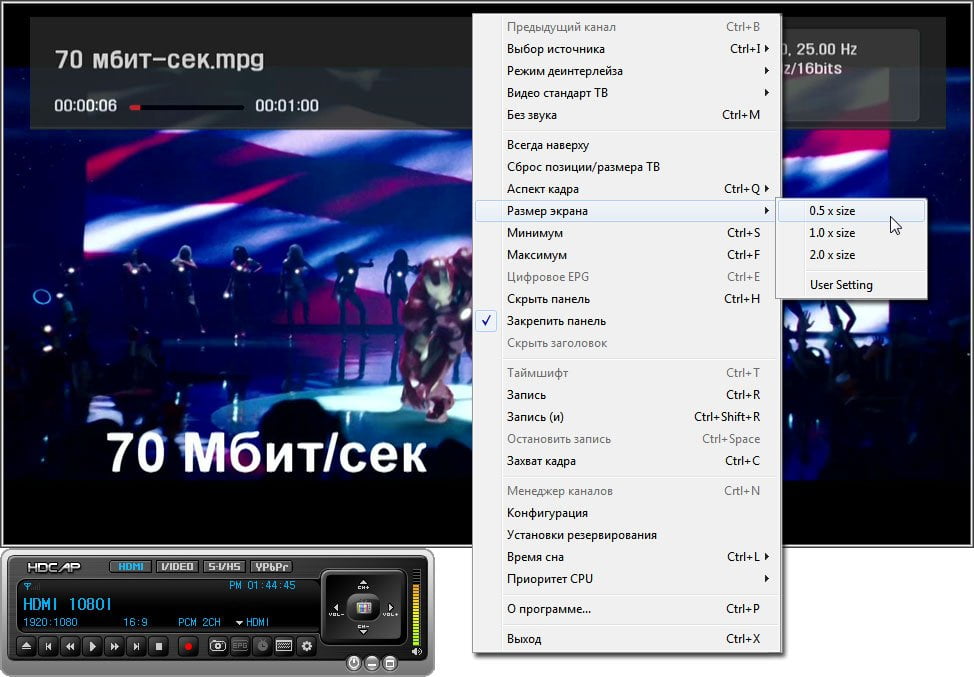Click the eject/open file button
This screenshot has height=677, width=974.
coord(27,647)
